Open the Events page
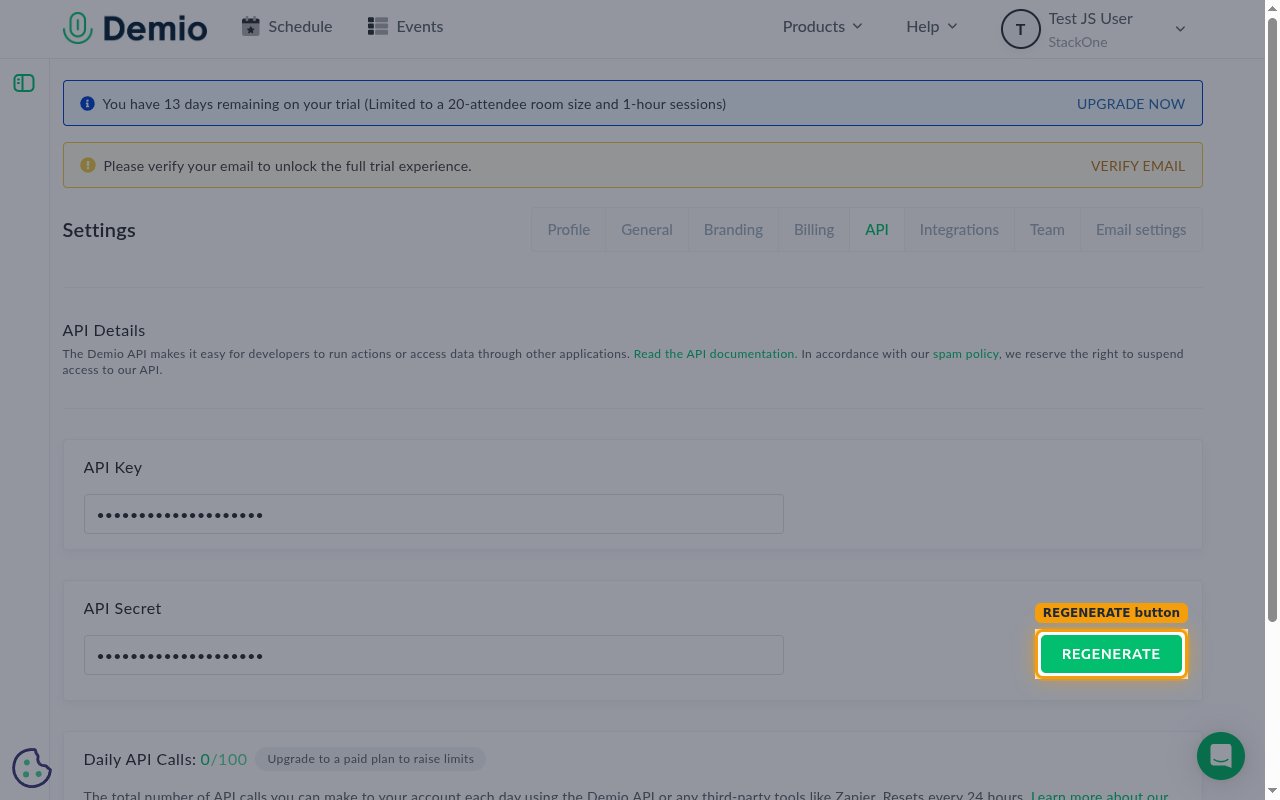 tap(405, 27)
